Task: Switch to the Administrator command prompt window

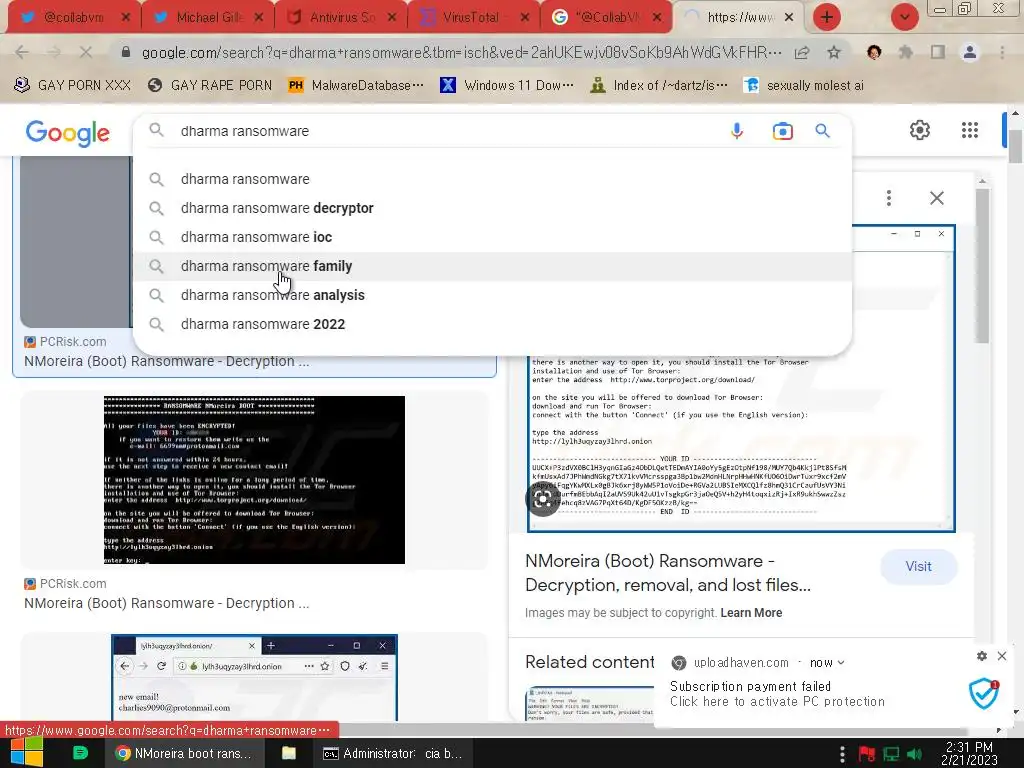Action: pyautogui.click(x=393, y=754)
